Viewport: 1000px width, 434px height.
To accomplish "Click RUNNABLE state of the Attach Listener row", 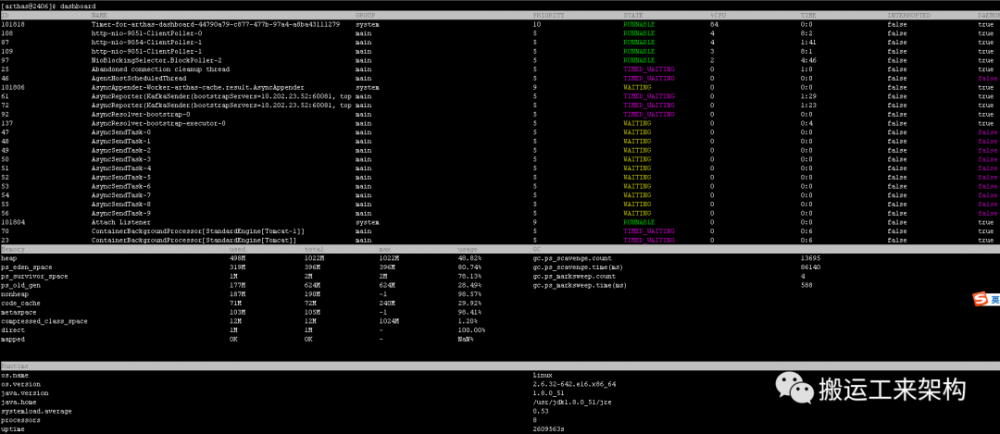I will click(639, 222).
